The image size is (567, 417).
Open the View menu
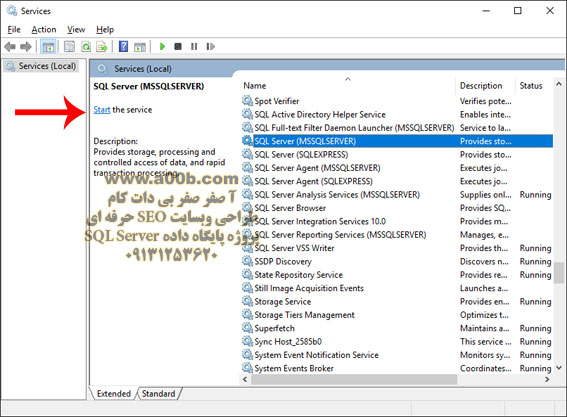coord(76,30)
